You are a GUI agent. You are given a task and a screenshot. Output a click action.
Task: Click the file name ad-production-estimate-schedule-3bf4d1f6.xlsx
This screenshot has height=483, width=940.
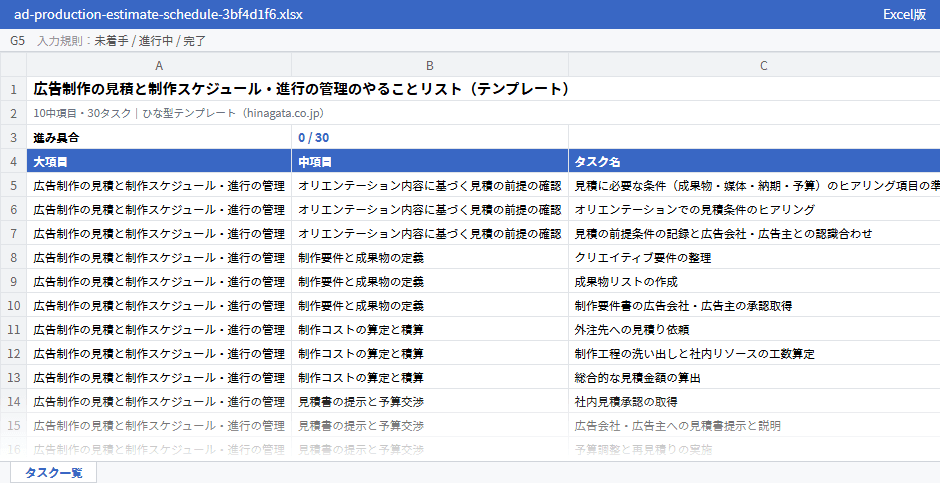click(158, 14)
